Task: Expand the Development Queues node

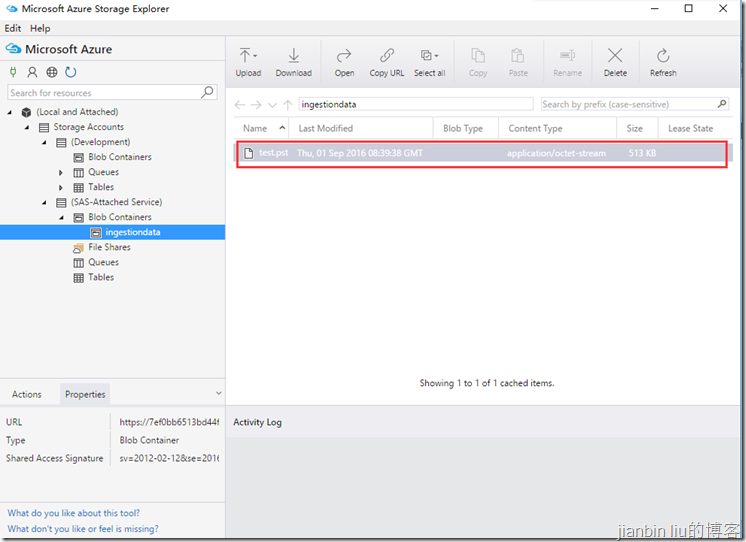Action: pos(61,173)
